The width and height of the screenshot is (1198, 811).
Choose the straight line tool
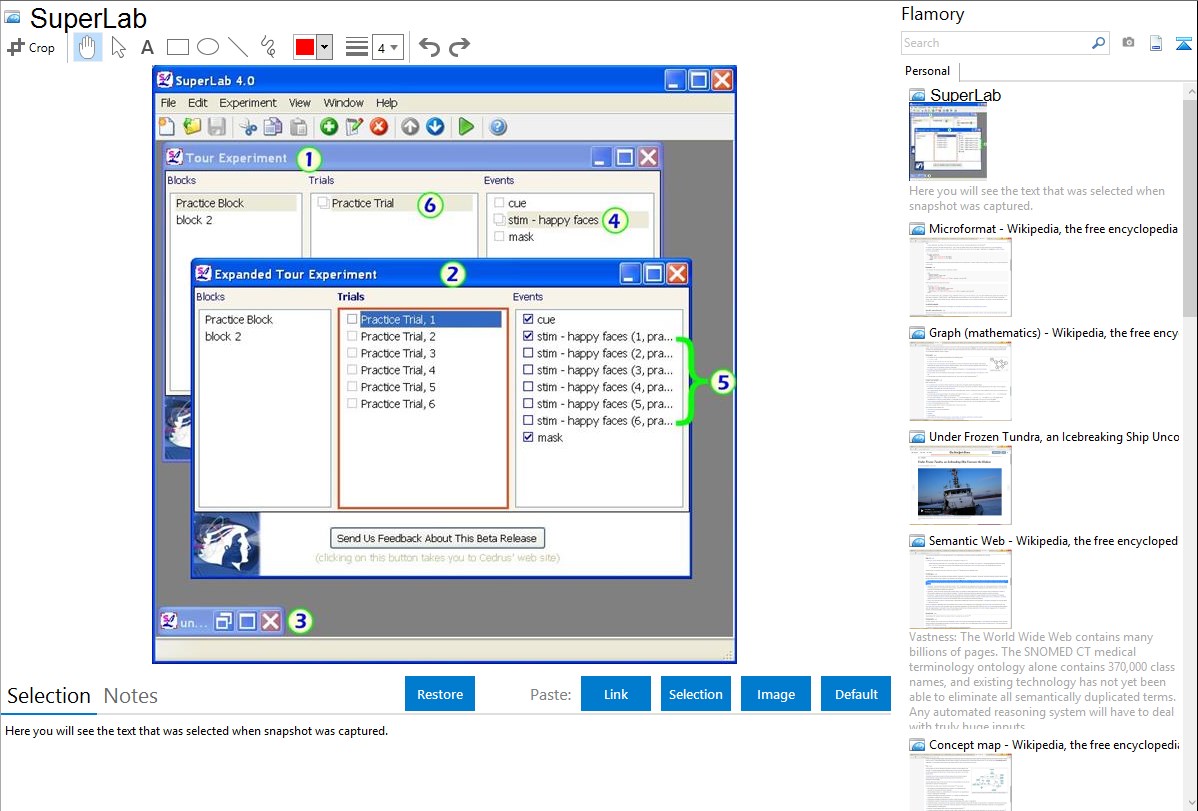238,47
